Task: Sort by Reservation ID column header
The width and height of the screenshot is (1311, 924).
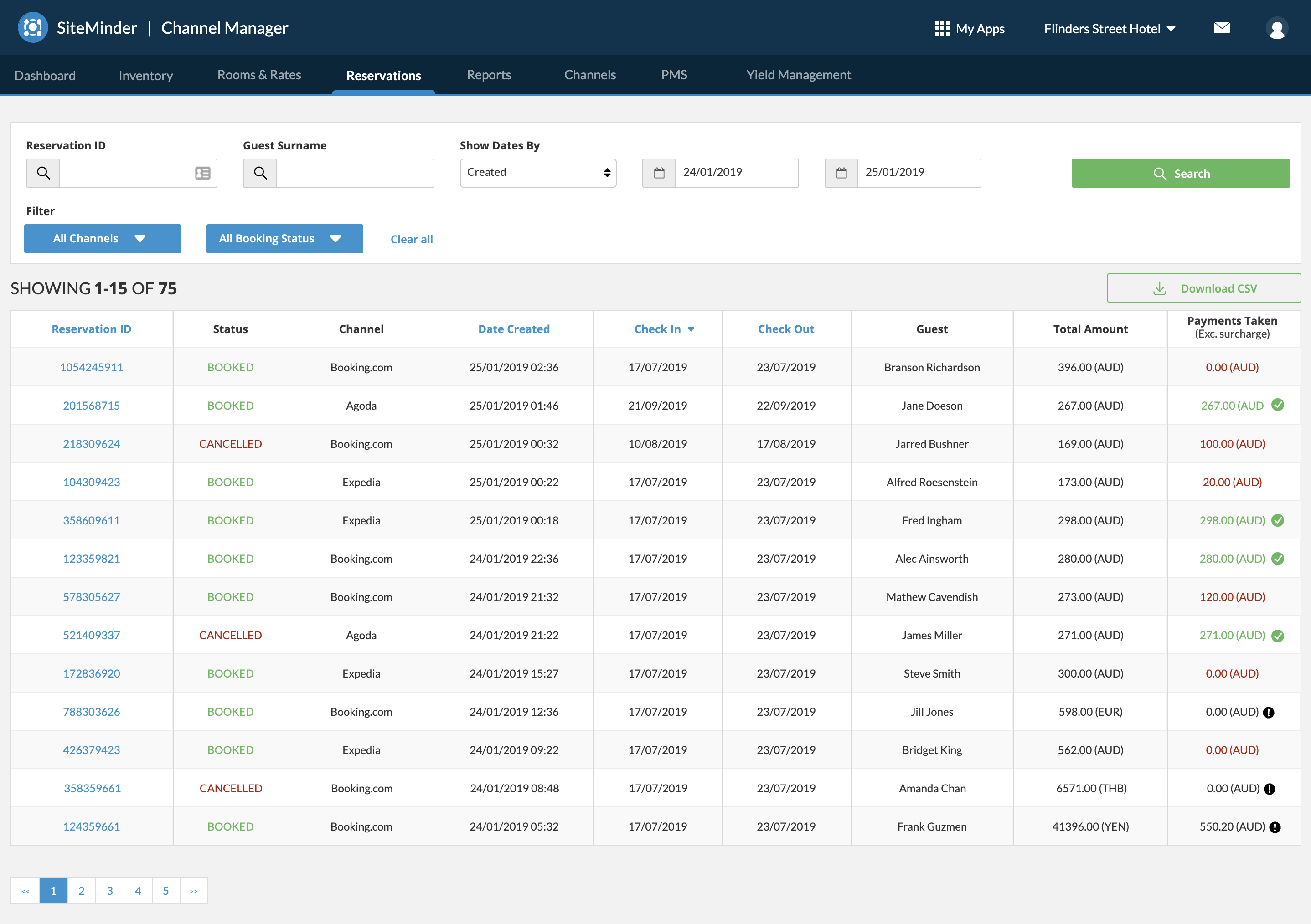Action: click(x=91, y=329)
